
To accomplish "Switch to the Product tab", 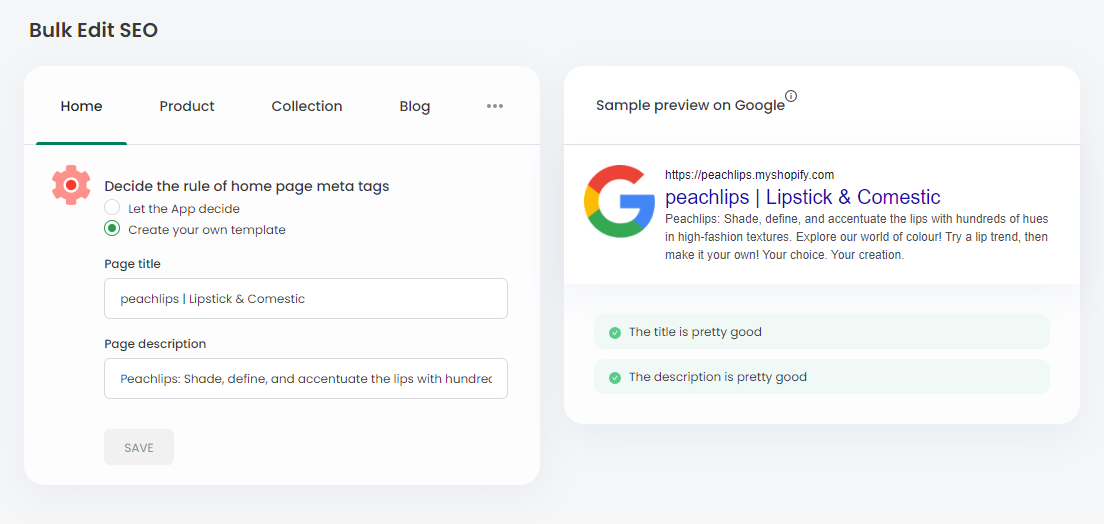I will pos(187,106).
